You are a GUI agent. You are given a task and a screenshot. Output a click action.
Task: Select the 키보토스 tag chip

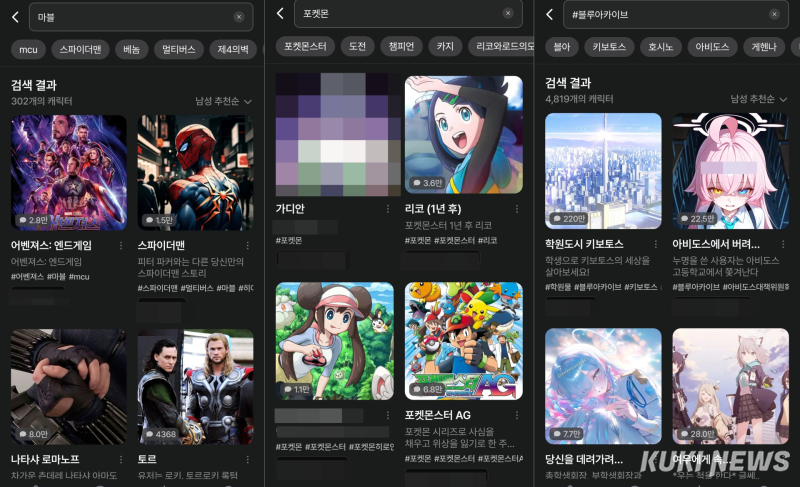(x=609, y=47)
